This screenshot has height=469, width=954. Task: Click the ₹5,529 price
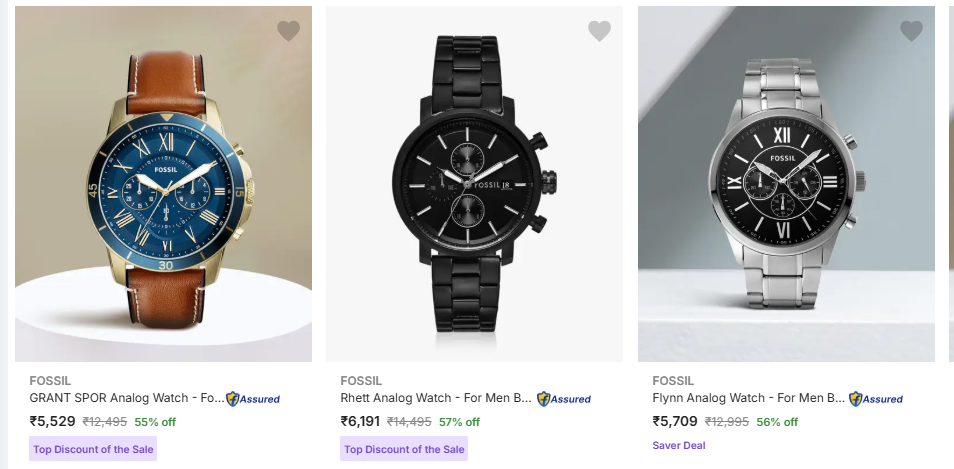coord(52,421)
